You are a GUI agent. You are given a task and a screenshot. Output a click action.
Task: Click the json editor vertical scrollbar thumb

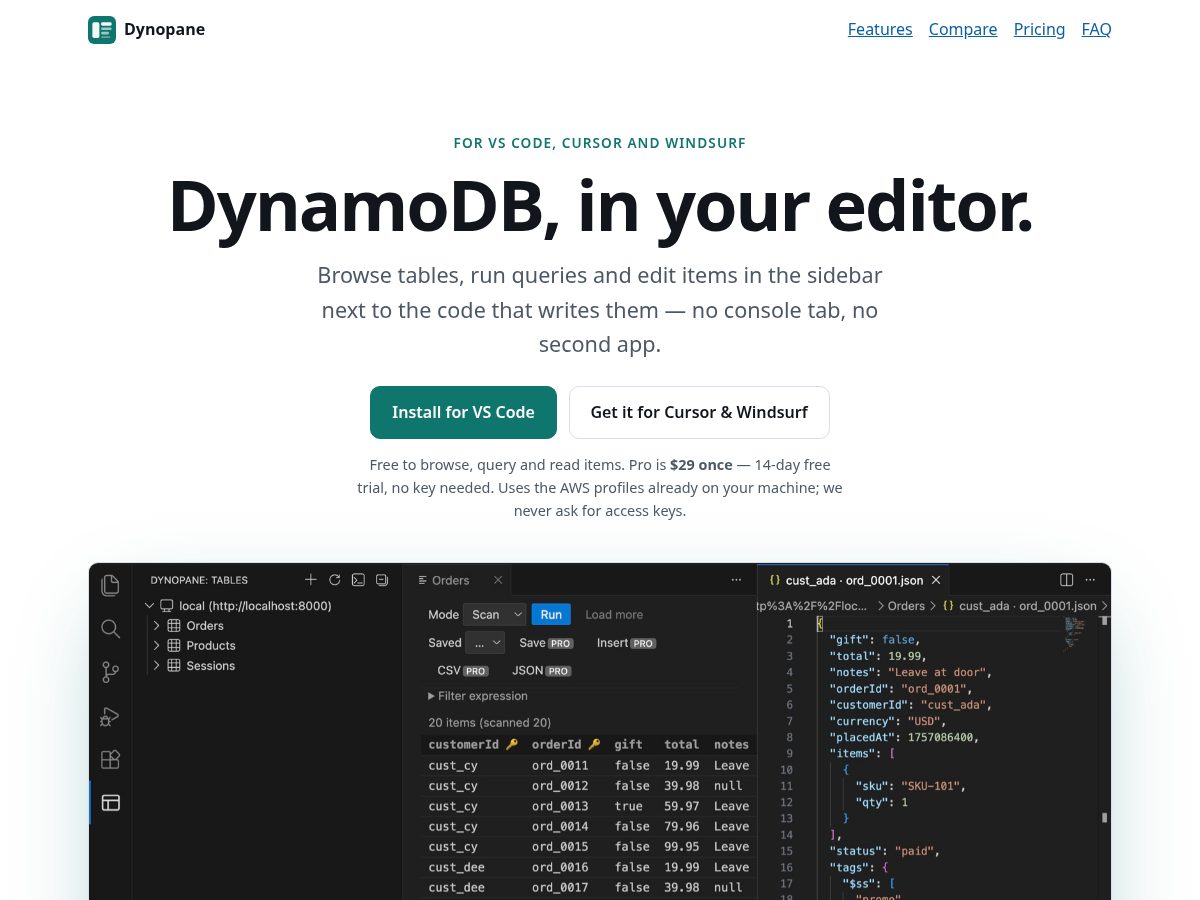click(1105, 817)
